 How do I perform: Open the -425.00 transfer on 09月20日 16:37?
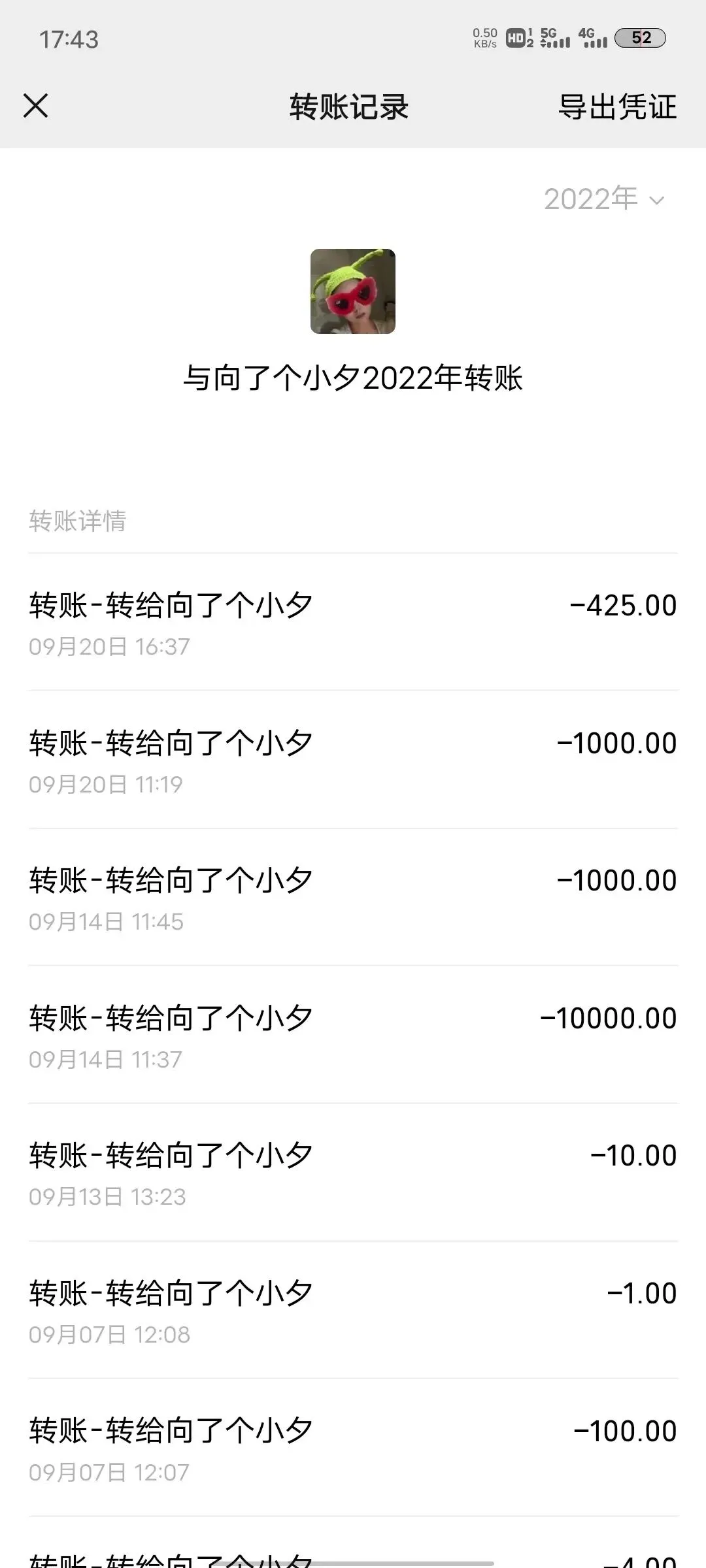coord(353,622)
